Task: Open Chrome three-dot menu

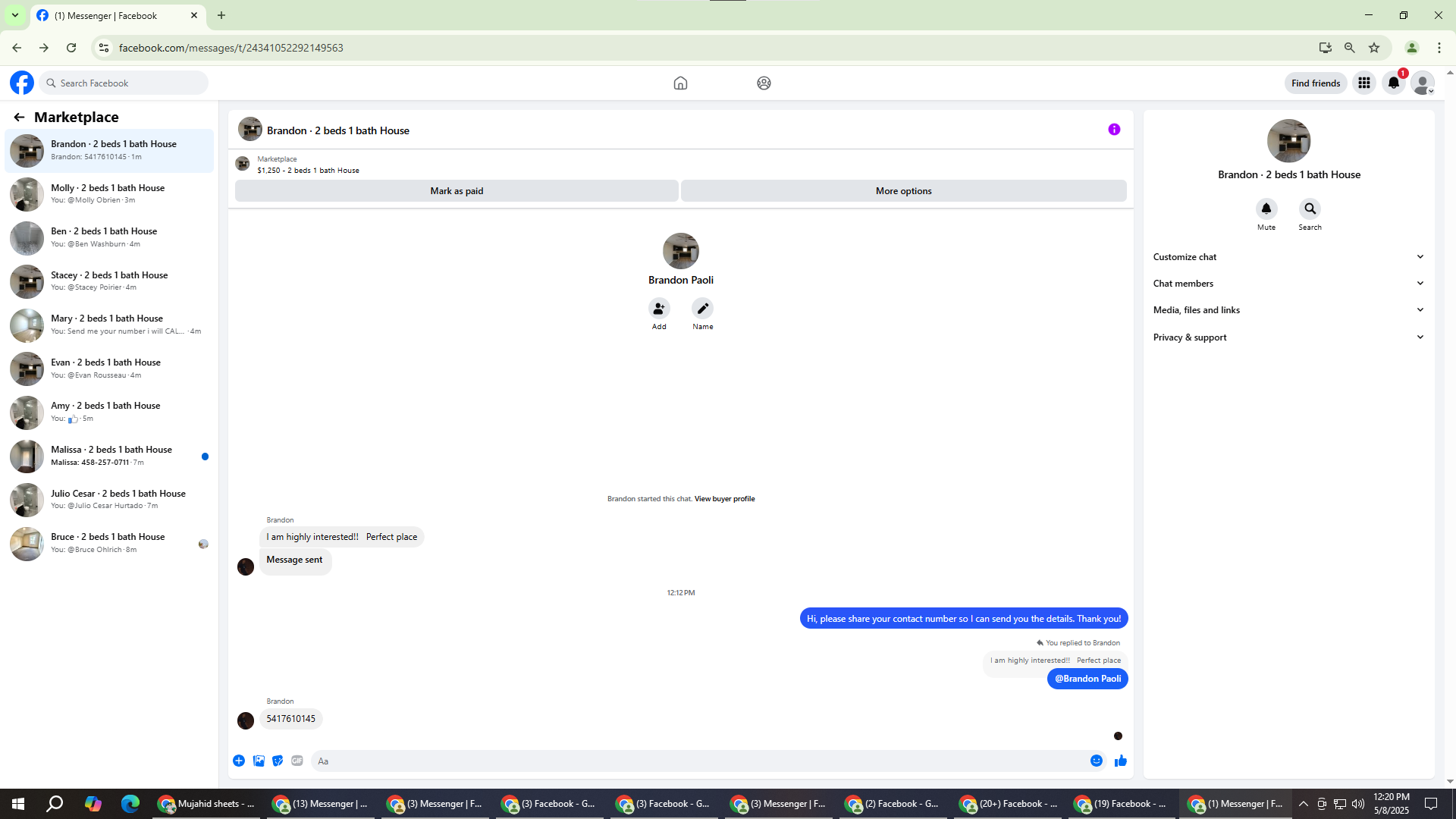Action: point(1439,48)
